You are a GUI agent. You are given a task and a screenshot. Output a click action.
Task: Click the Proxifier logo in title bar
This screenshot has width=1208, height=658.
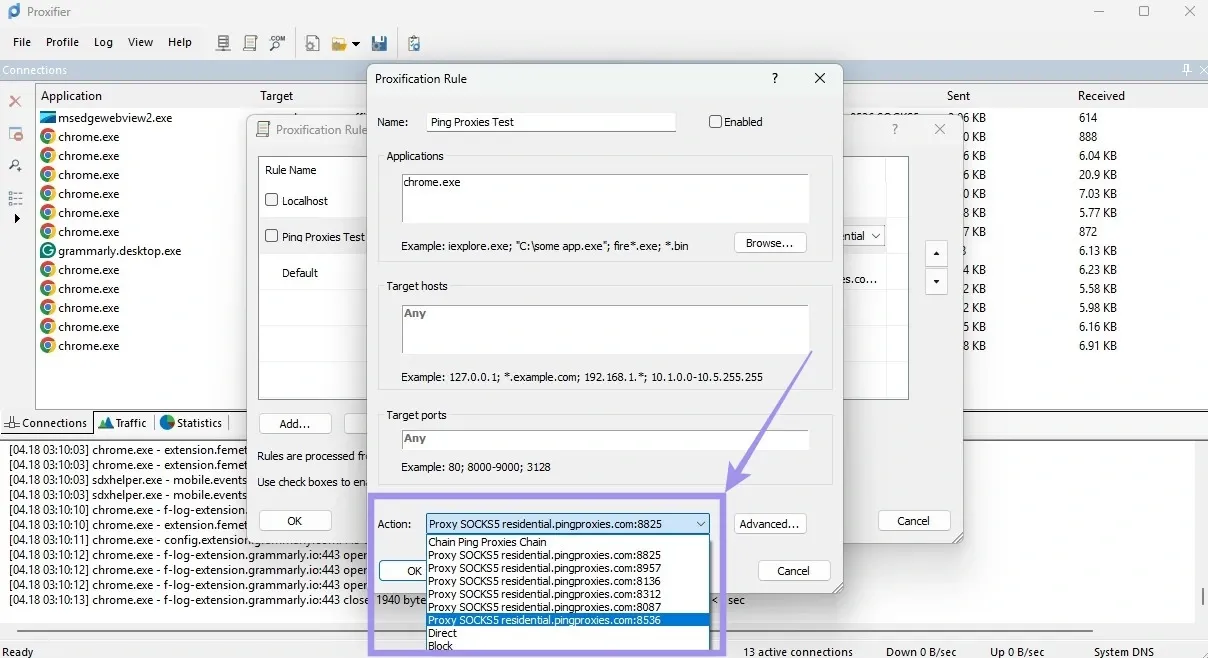click(13, 11)
